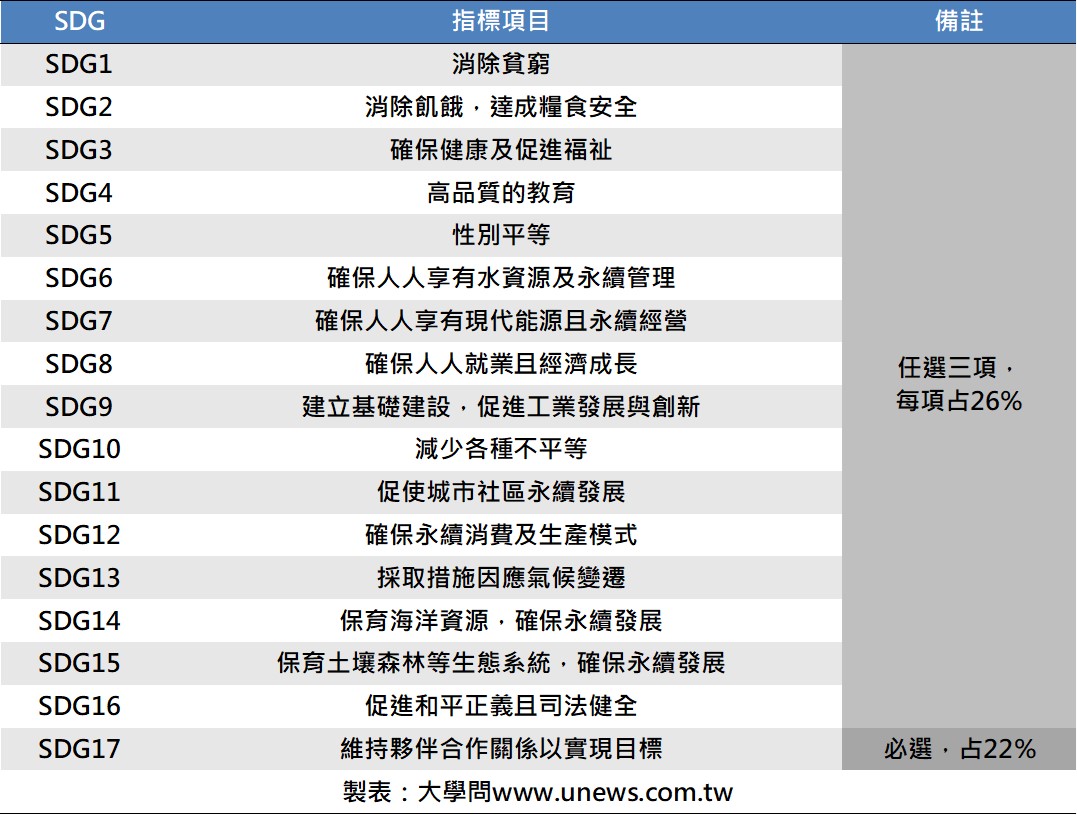The height and width of the screenshot is (815, 1077).
Task: Select the SDG4 cell
Action: 78,192
